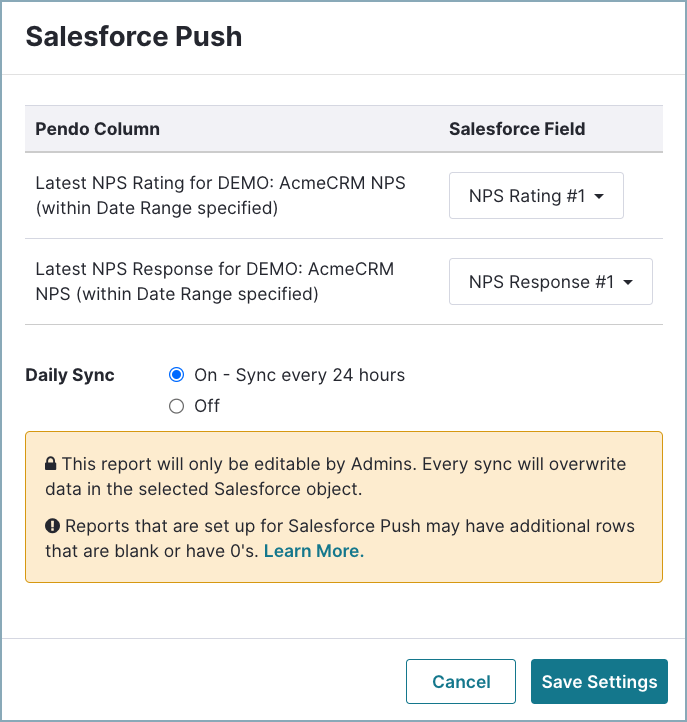Open the NPS Response #1 dropdown
687x722 pixels.
click(x=551, y=281)
